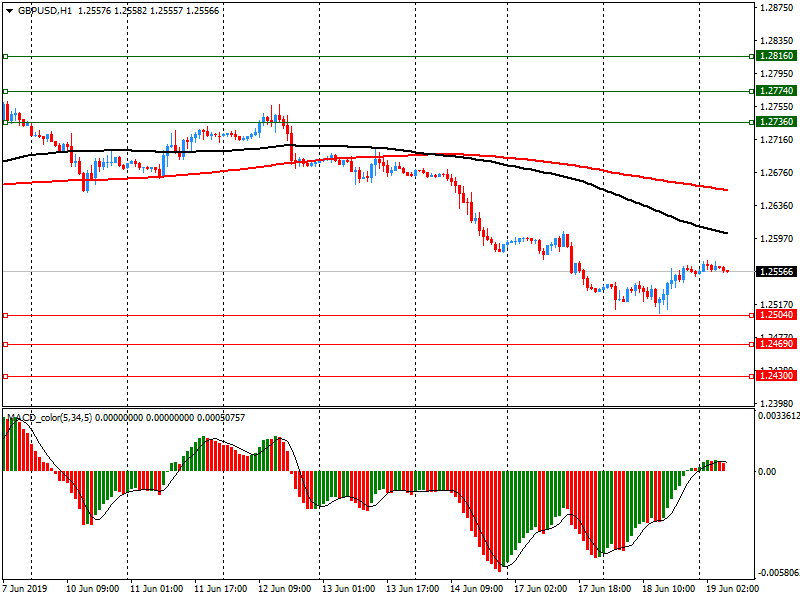Click the 1.27160 price scale value
Viewport: 800px width, 600px height.
pyautogui.click(x=777, y=140)
